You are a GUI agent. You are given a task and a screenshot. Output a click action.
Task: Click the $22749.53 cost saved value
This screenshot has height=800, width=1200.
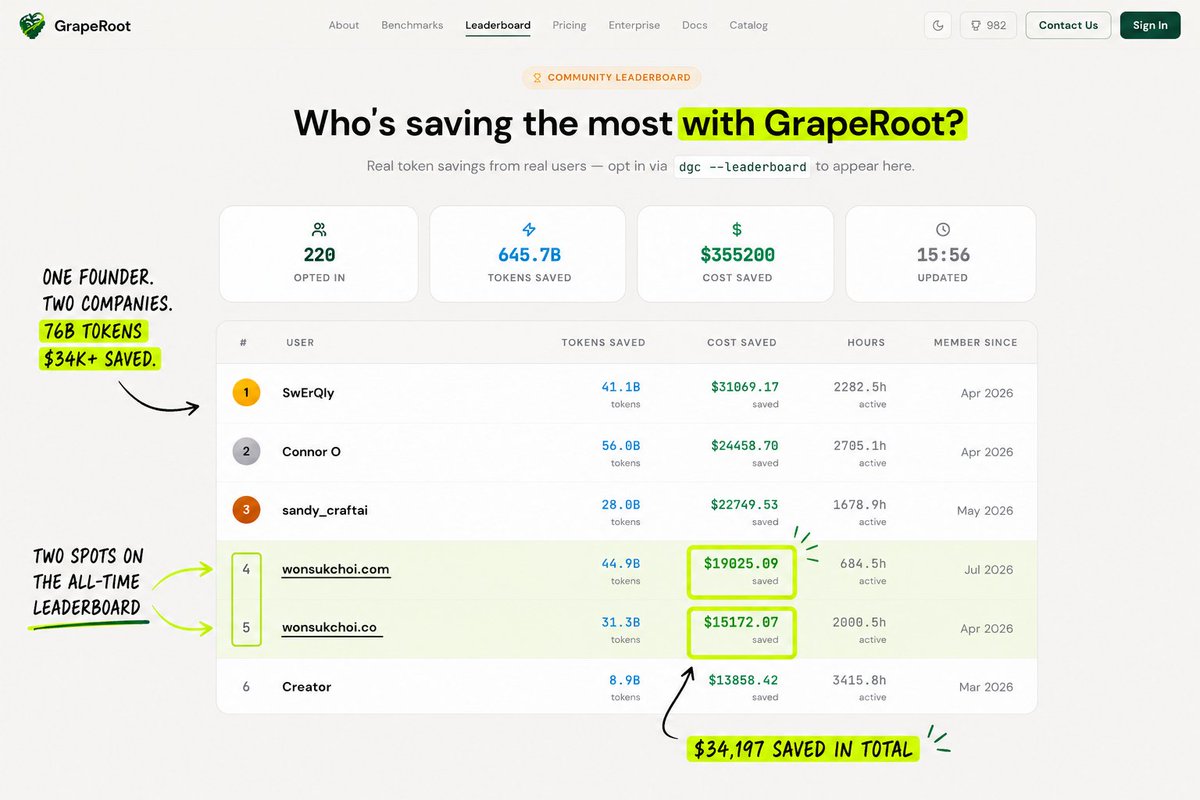point(744,503)
